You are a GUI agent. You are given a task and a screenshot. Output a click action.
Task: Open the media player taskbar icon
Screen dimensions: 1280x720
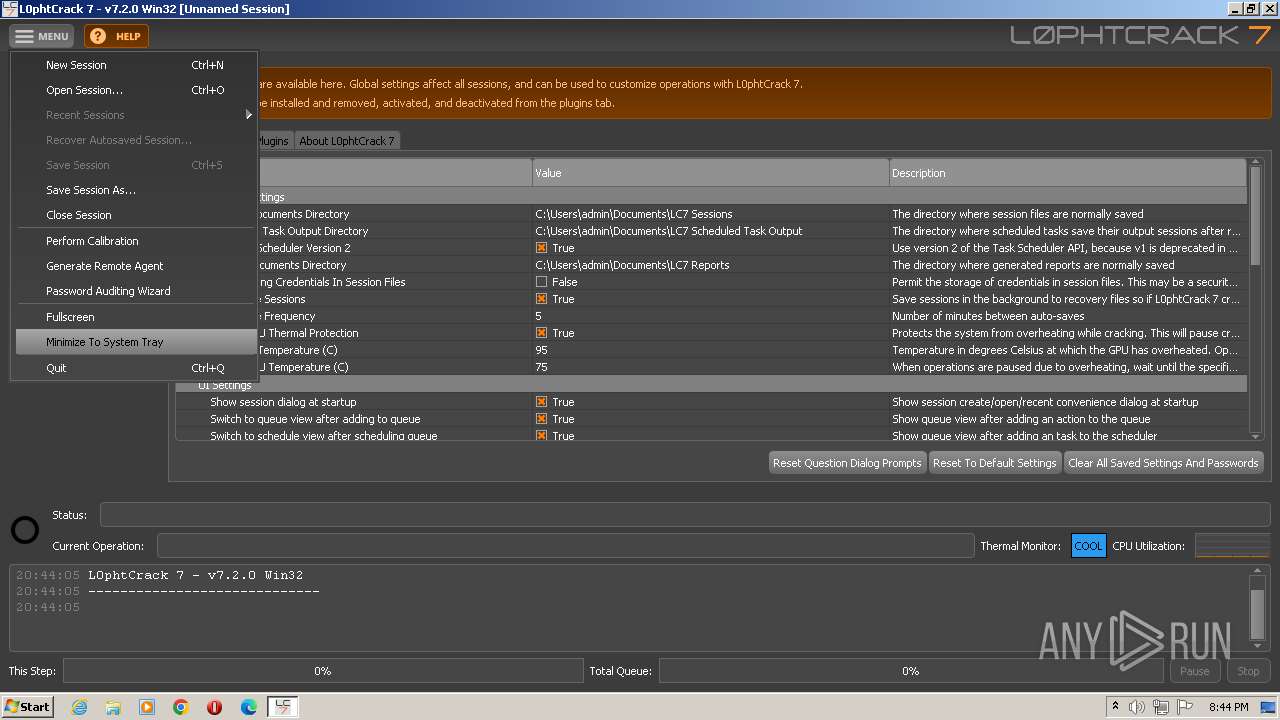(x=147, y=707)
